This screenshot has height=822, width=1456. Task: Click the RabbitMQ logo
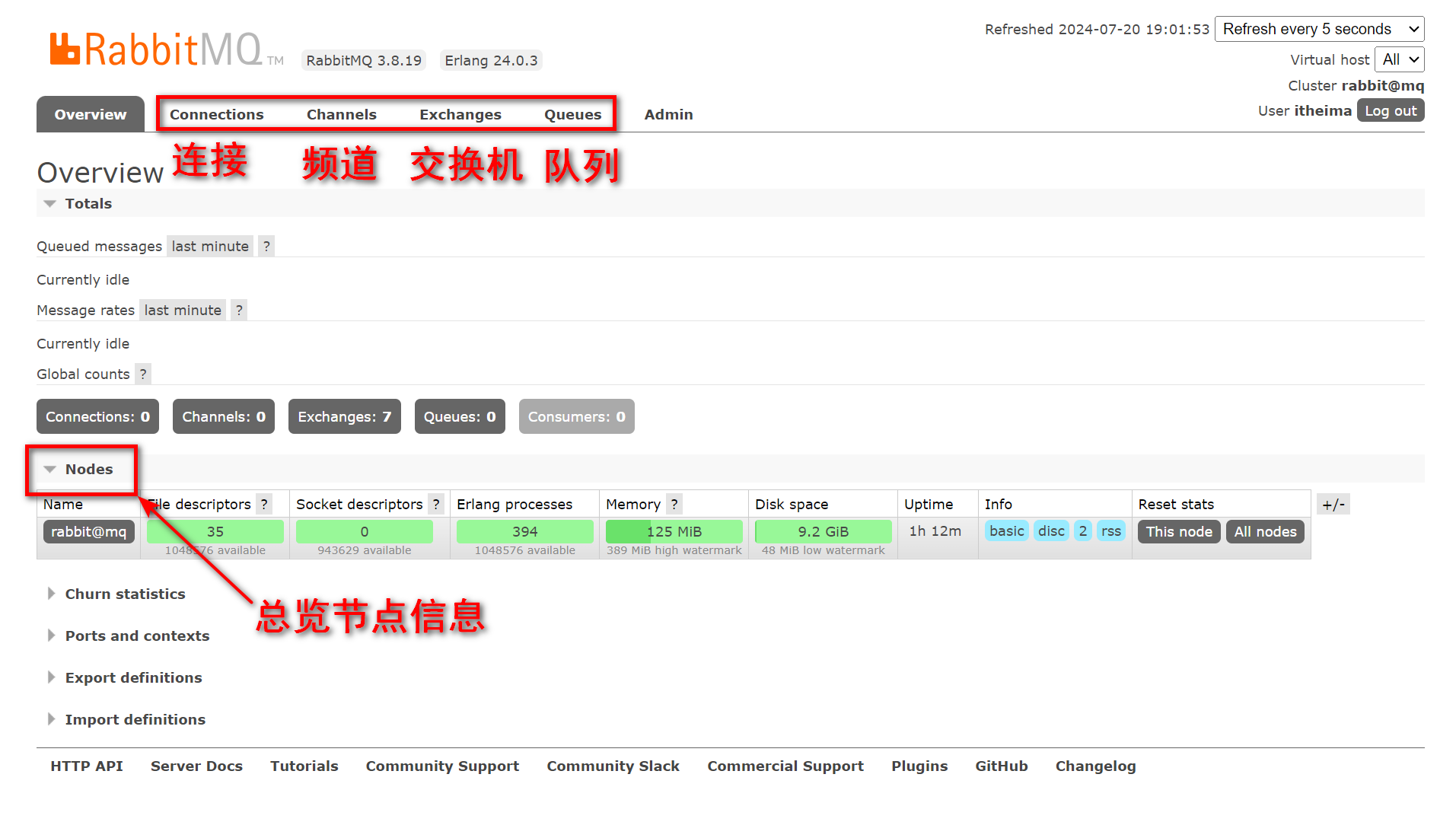point(167,49)
